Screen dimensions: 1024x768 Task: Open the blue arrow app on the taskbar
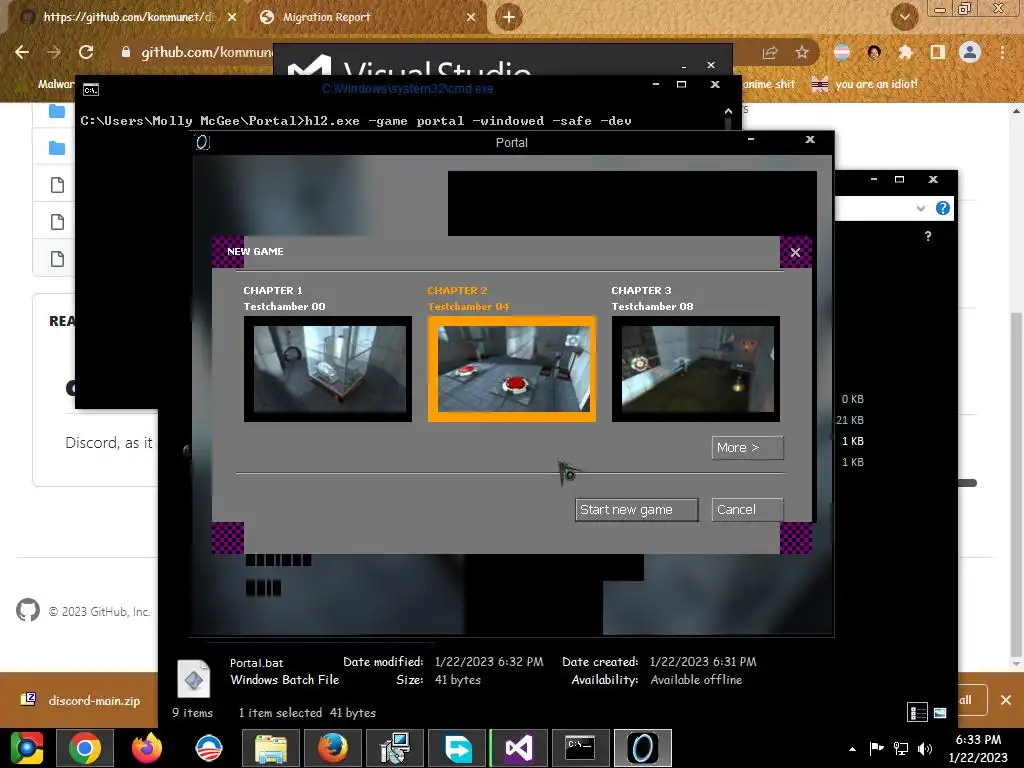[x=457, y=748]
